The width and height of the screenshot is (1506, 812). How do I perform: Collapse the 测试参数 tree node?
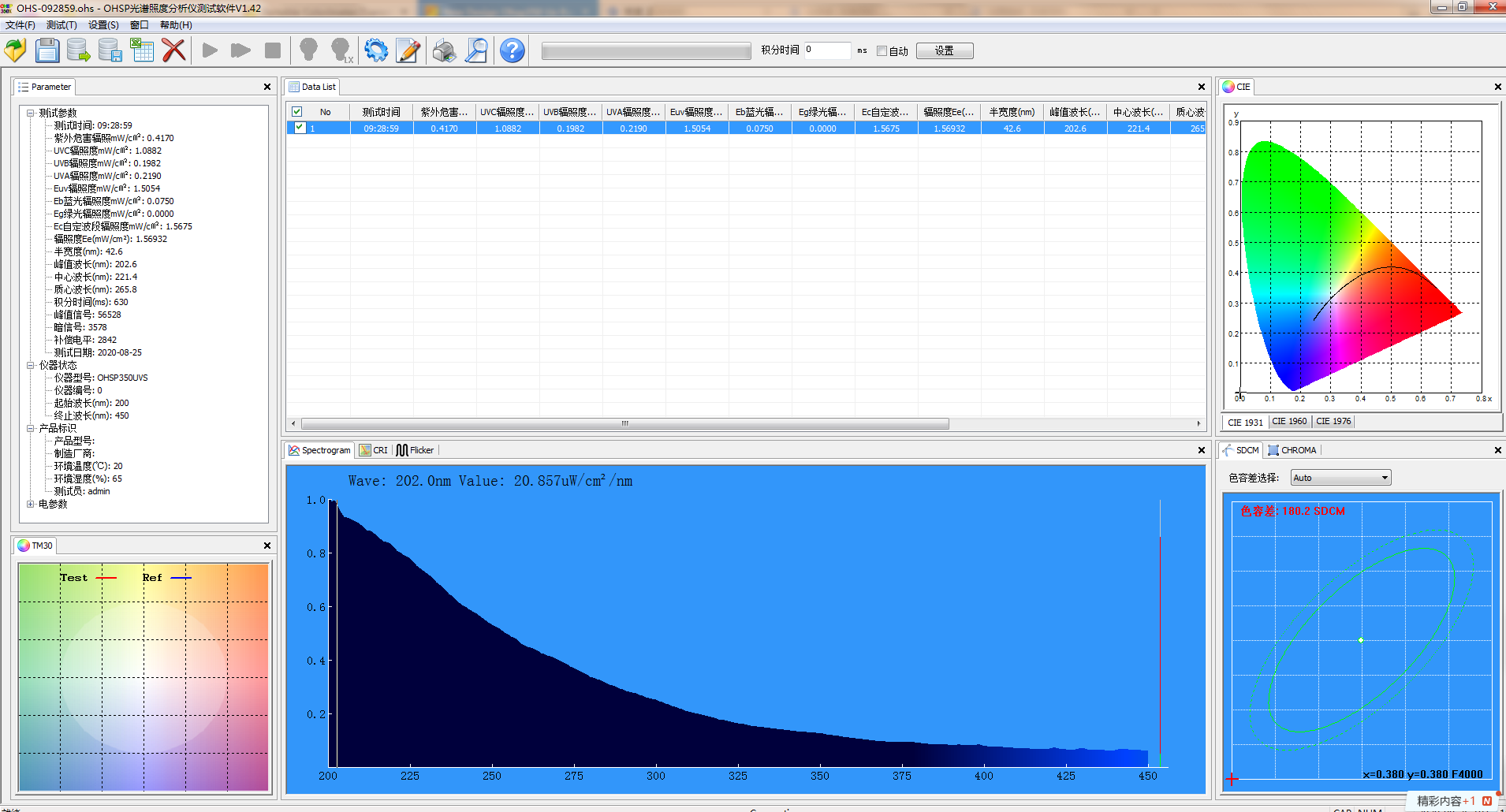coord(31,113)
